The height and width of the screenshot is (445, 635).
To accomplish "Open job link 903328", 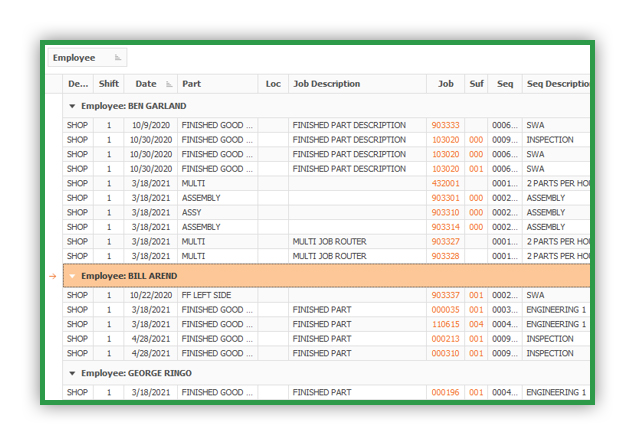I will point(445,256).
